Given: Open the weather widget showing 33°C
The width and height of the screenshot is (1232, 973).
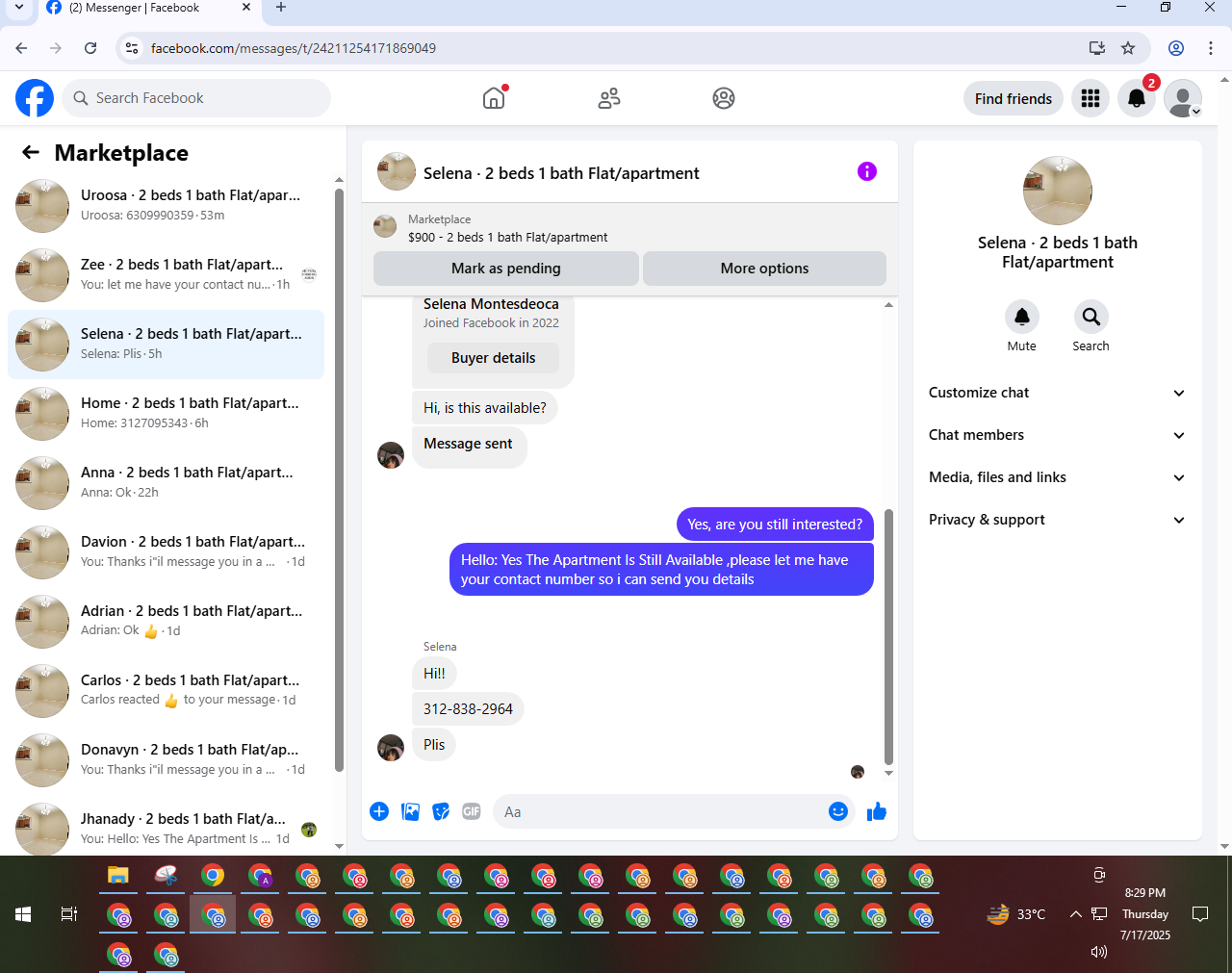Looking at the screenshot, I should pos(1016,914).
